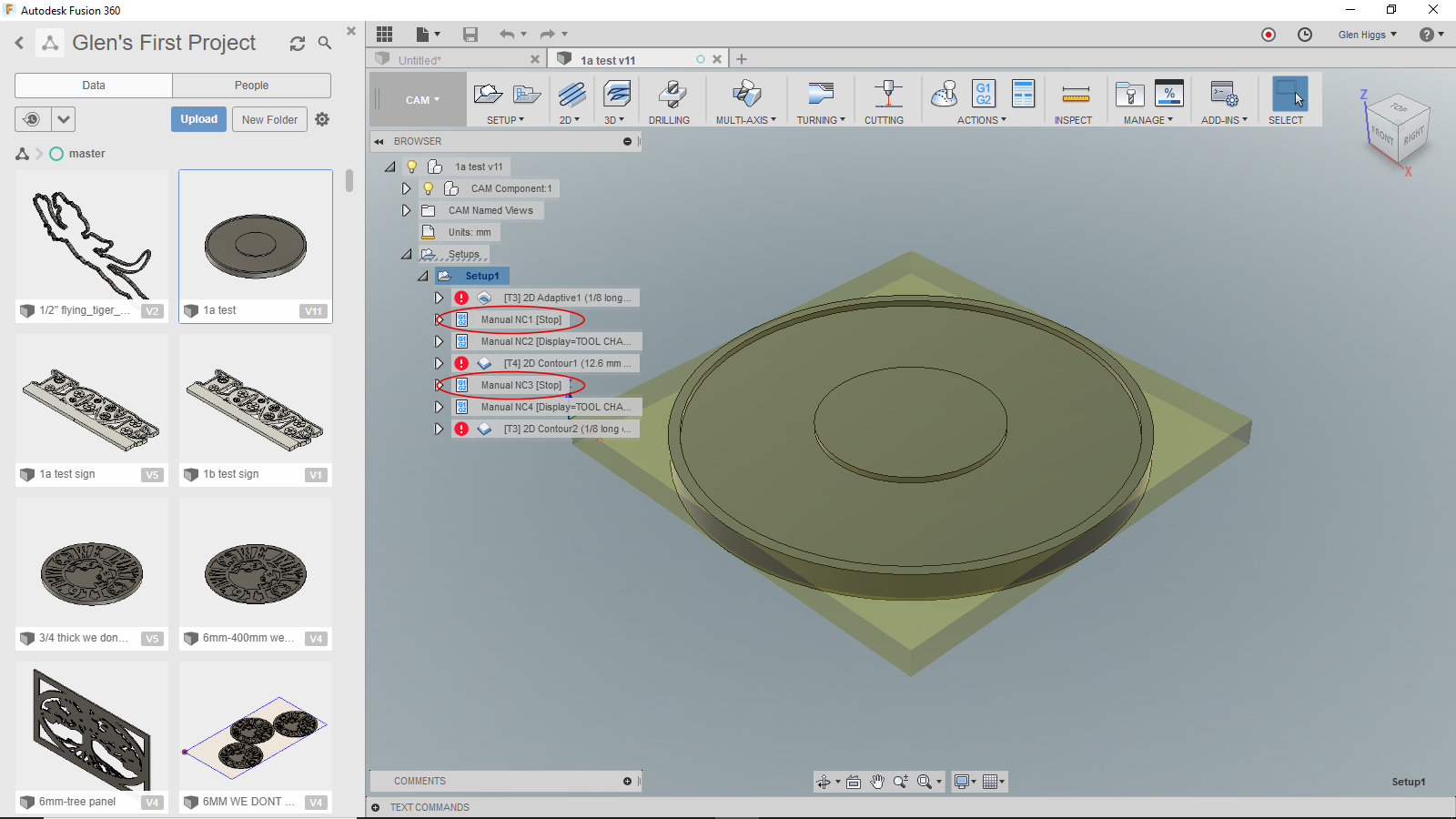Toggle visibility bulb for CAM Component:1
Image resolution: width=1456 pixels, height=819 pixels.
pyautogui.click(x=428, y=188)
